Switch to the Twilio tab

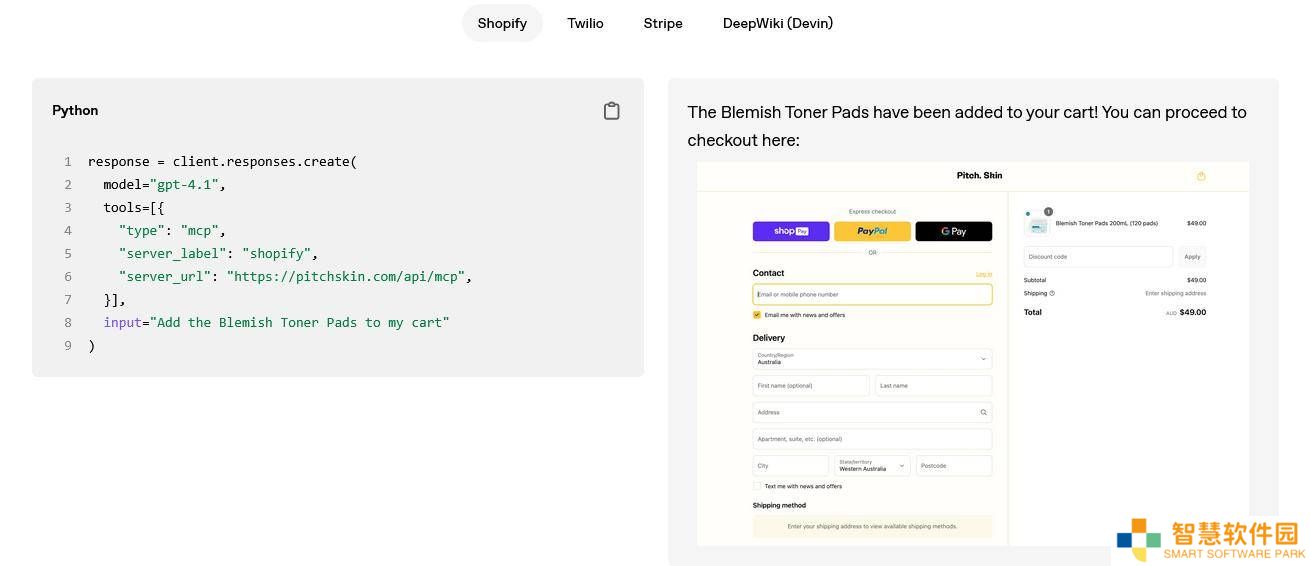(585, 23)
